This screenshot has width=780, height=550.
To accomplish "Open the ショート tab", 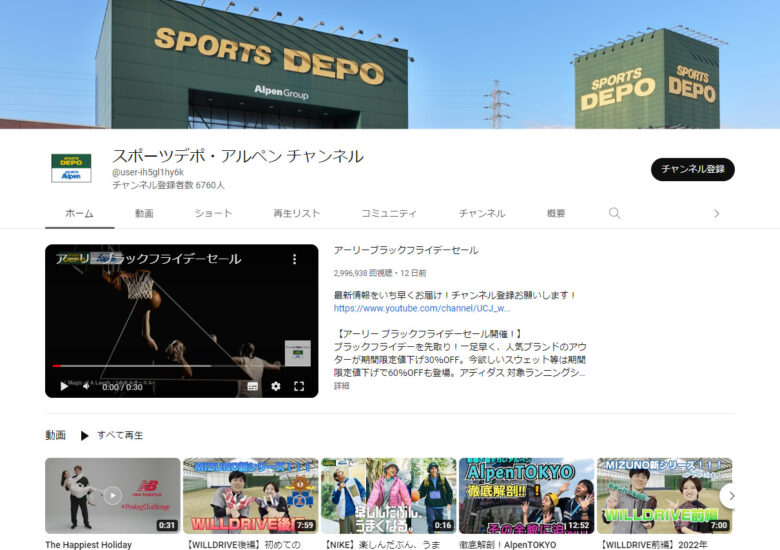I will pos(213,213).
